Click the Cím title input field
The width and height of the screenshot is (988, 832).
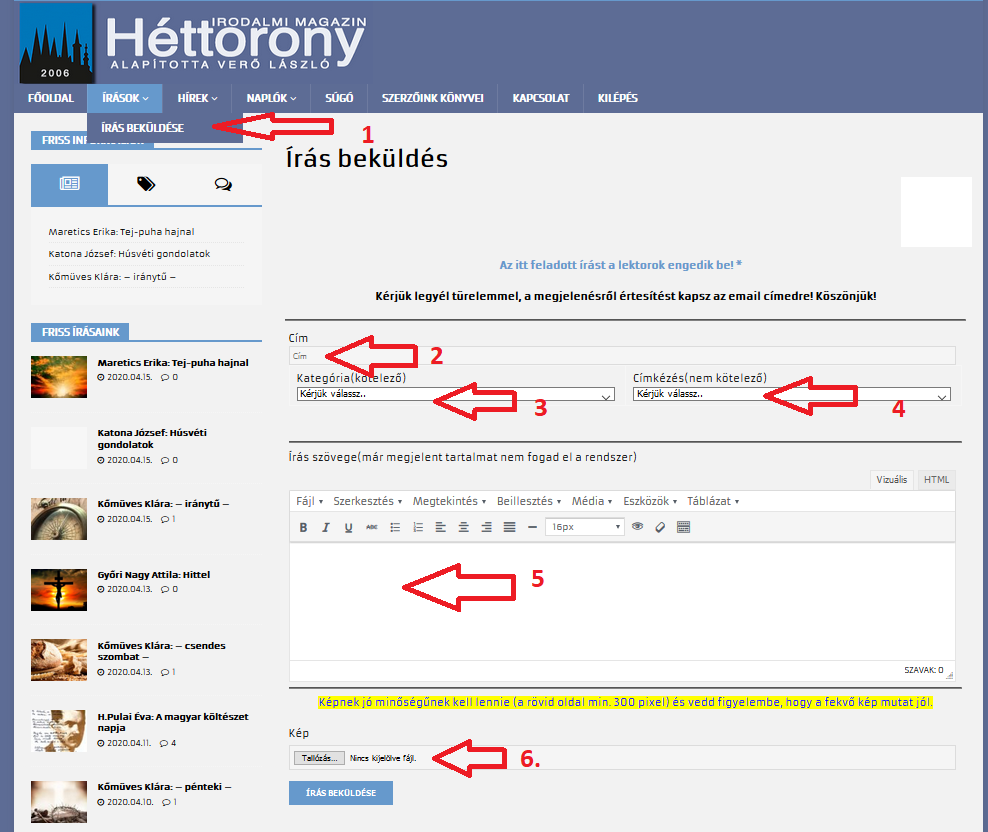coord(620,355)
